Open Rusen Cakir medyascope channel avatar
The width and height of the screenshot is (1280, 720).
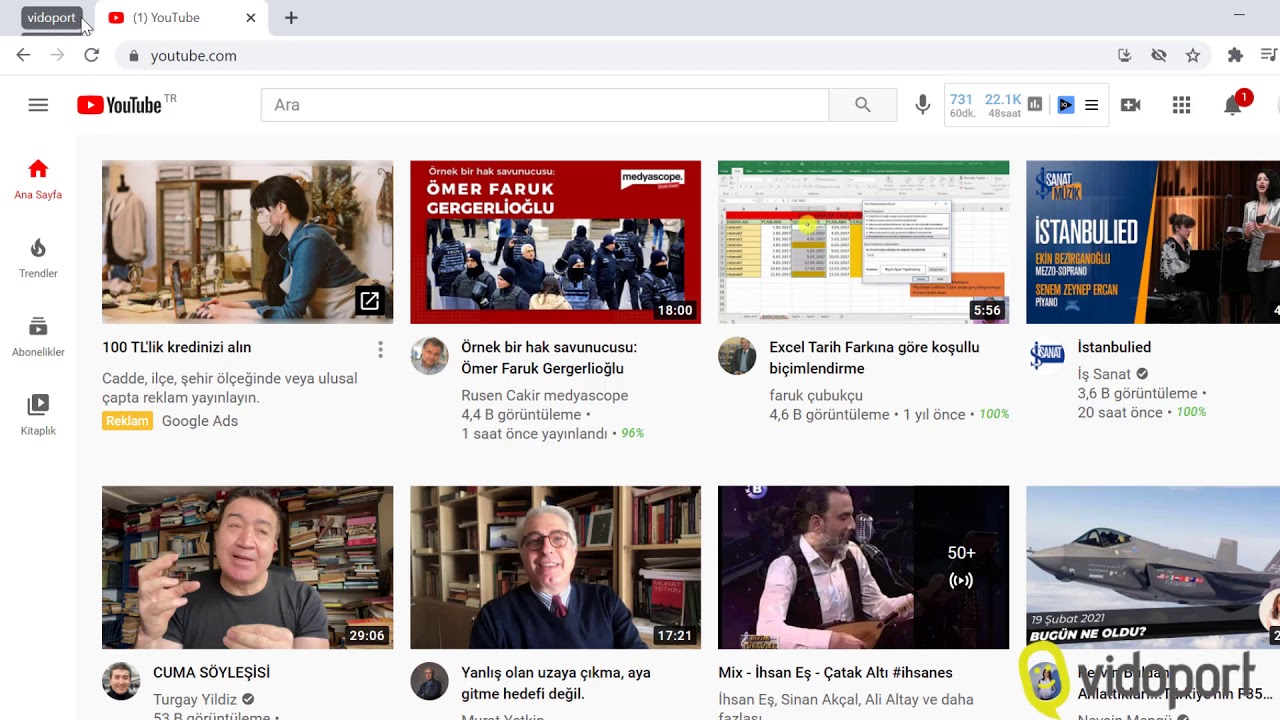[429, 356]
